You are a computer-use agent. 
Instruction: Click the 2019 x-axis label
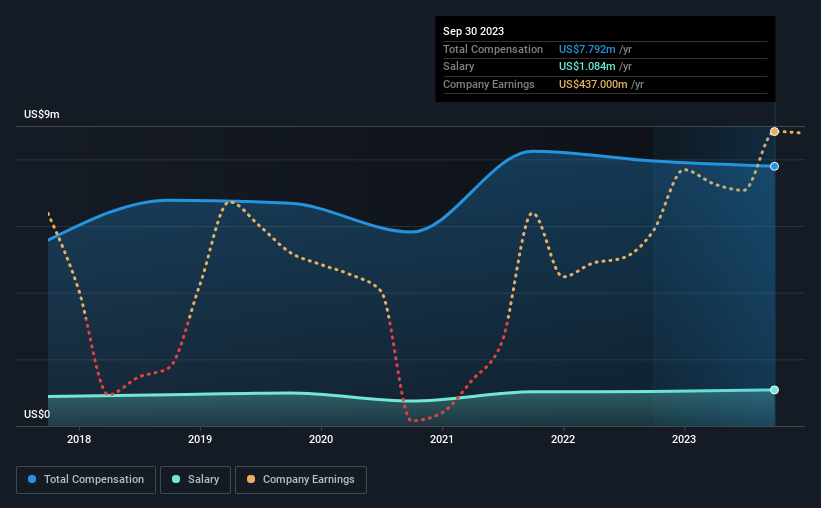point(200,439)
